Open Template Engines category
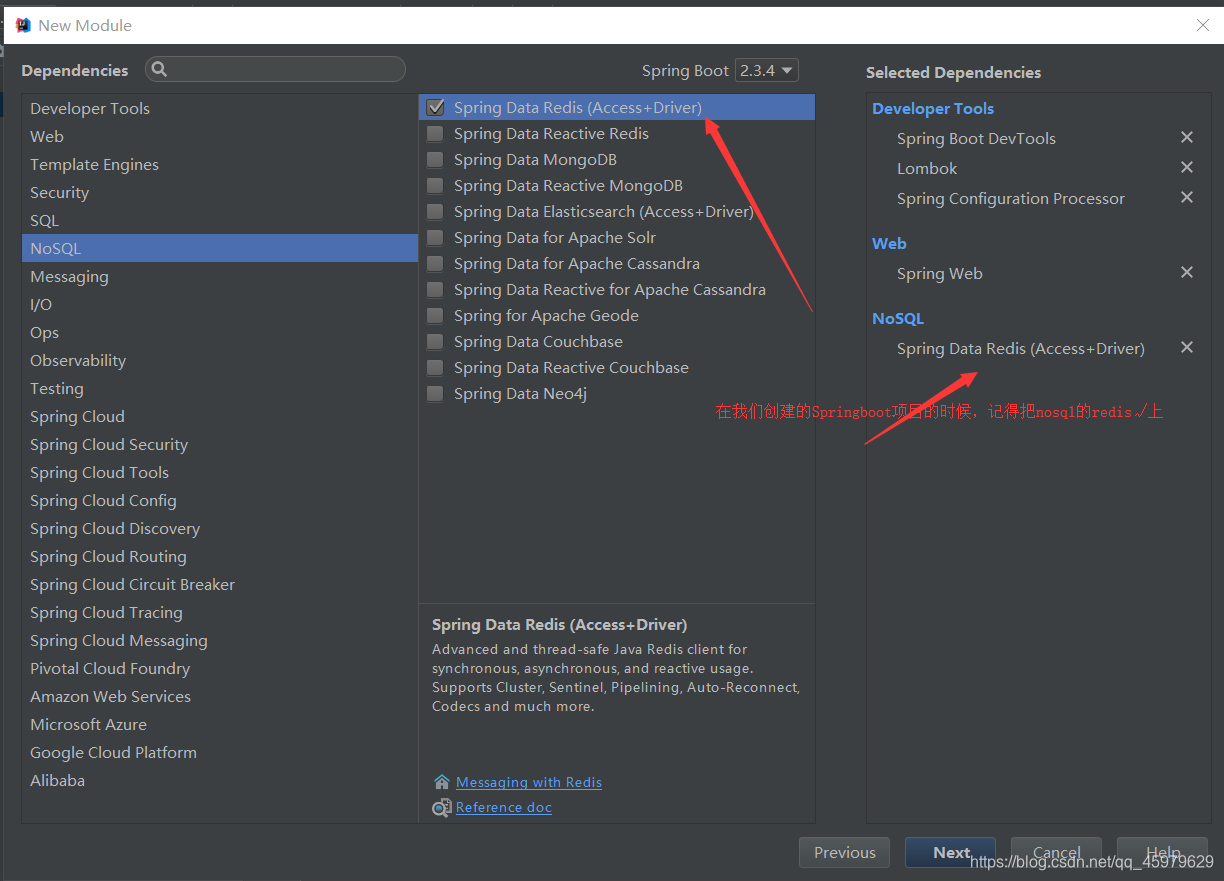1224x881 pixels. (x=220, y=164)
